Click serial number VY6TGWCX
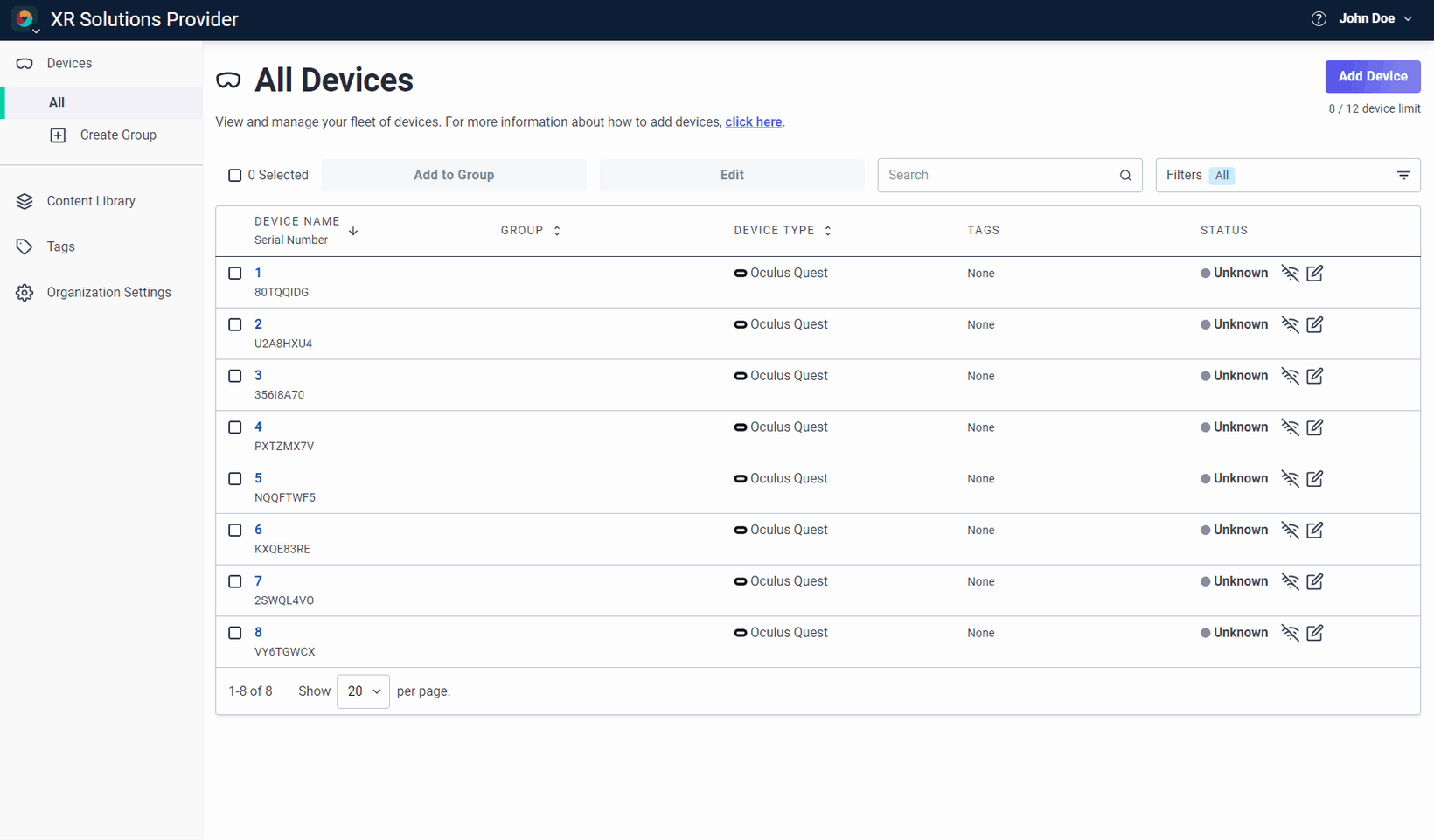 click(285, 652)
